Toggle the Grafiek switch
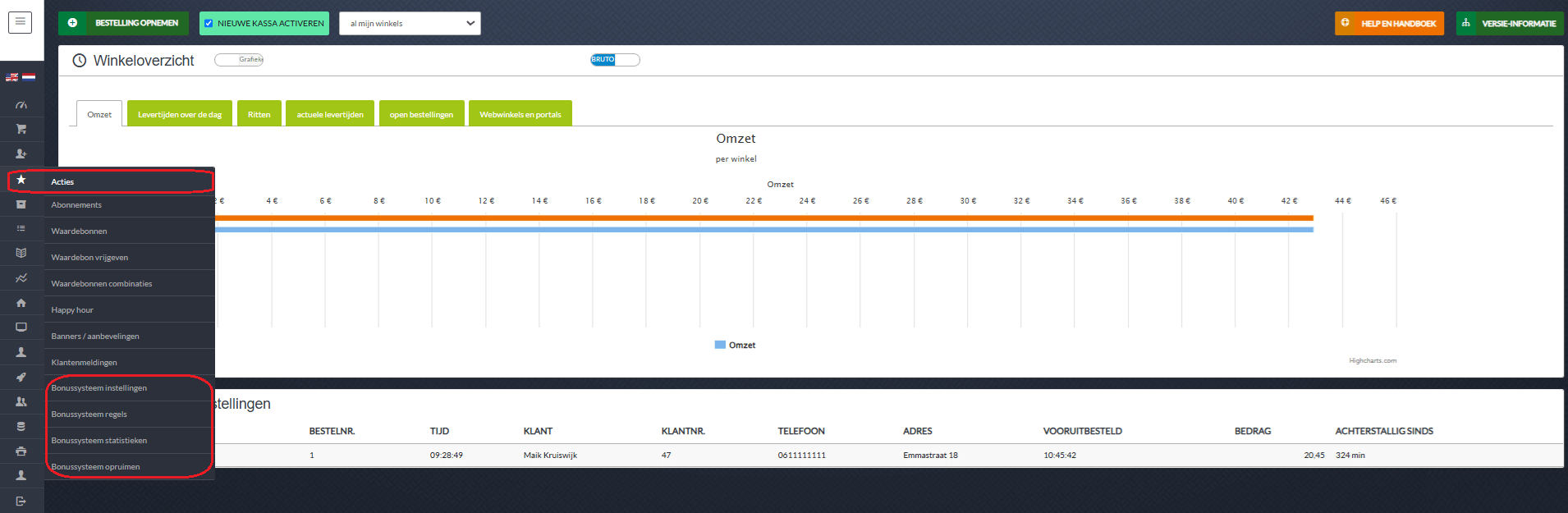The image size is (1568, 513). click(239, 59)
